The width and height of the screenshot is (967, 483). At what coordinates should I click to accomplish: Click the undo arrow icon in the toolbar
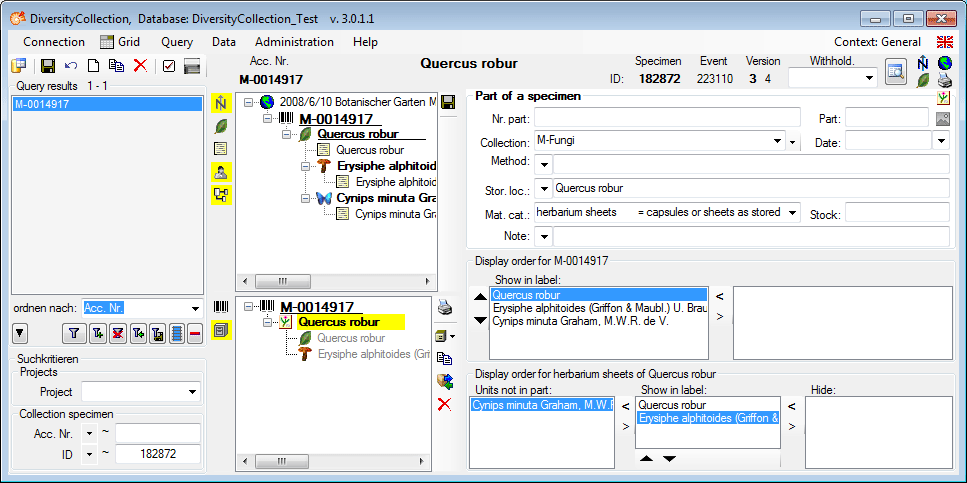(71, 66)
